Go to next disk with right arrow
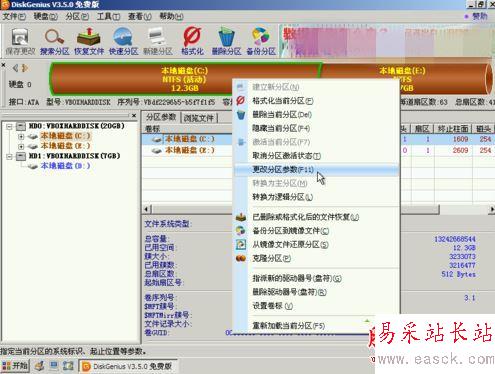The width and height of the screenshot is (495, 374). [25, 68]
